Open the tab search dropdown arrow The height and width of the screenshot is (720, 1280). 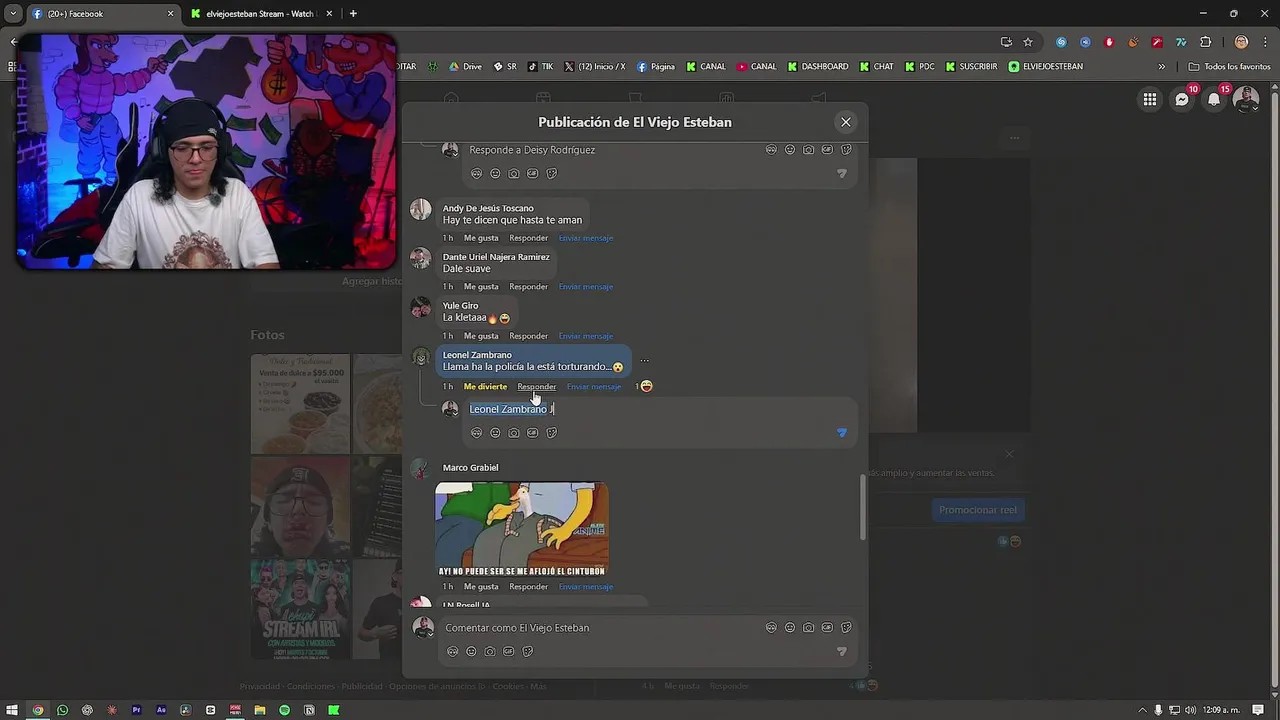(13, 14)
